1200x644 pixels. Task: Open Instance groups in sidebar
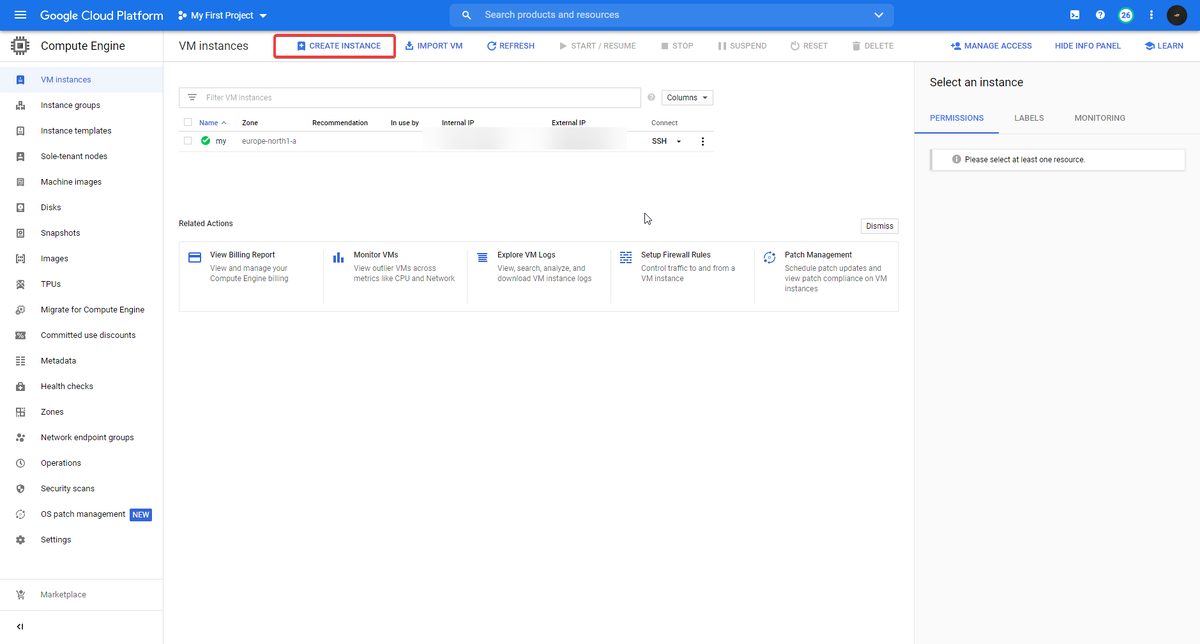[x=81, y=105]
